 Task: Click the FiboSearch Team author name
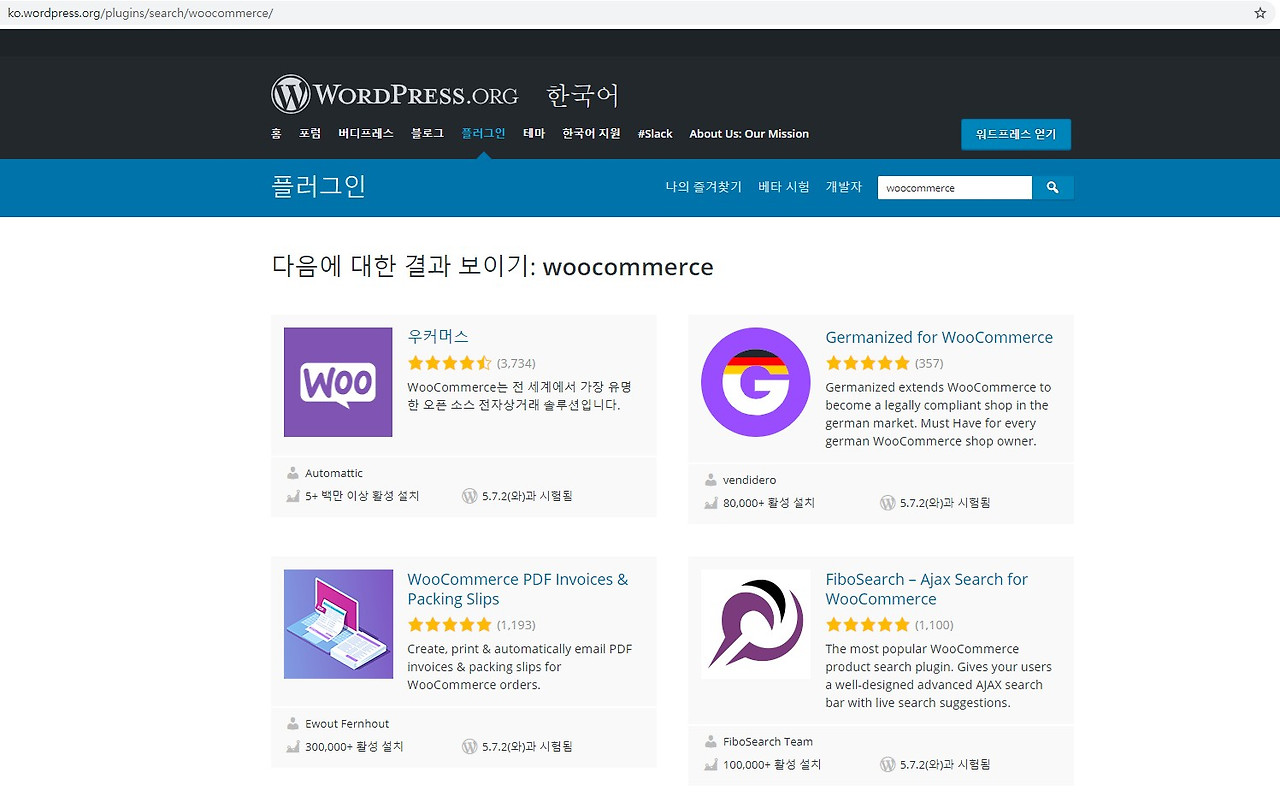[x=768, y=741]
